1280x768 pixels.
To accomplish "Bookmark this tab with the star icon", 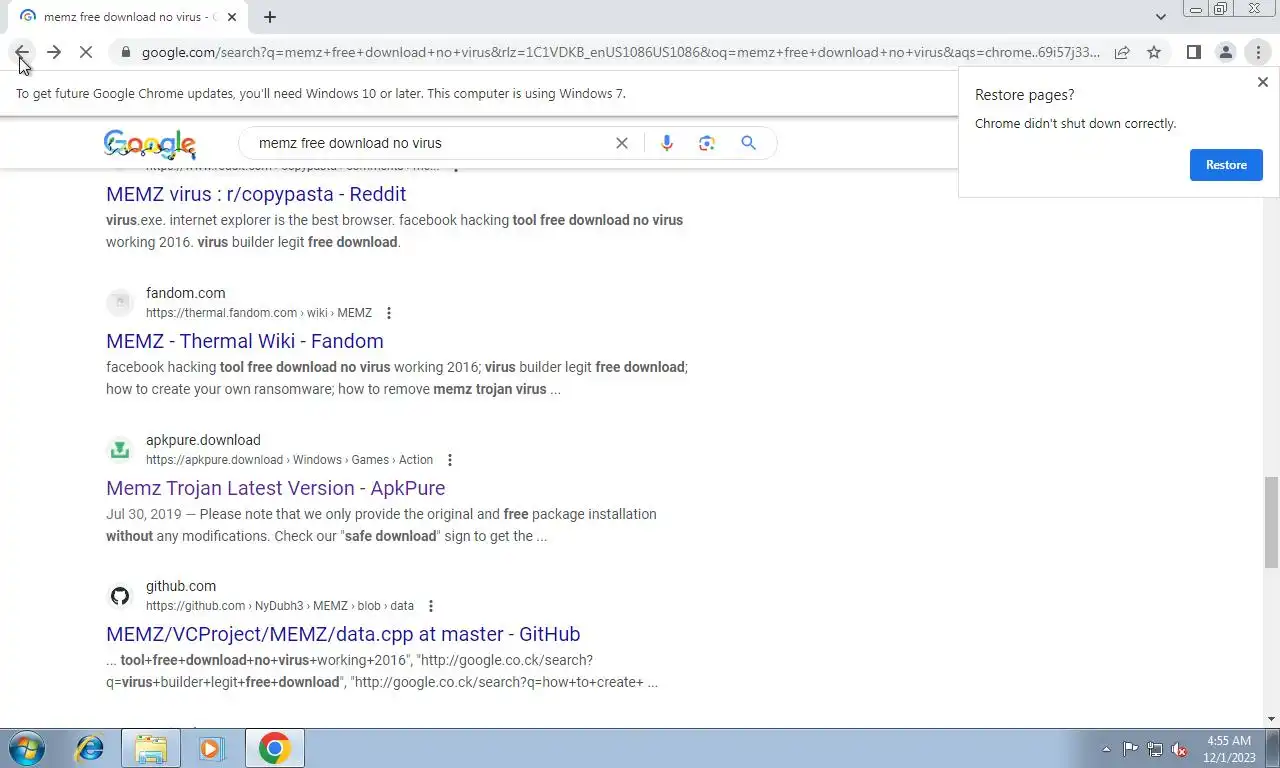I will click(x=1154, y=52).
